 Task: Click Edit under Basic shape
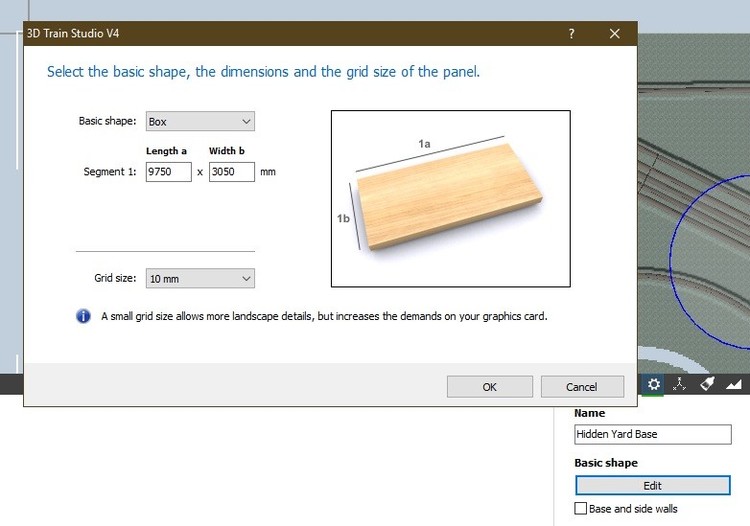pyautogui.click(x=652, y=485)
